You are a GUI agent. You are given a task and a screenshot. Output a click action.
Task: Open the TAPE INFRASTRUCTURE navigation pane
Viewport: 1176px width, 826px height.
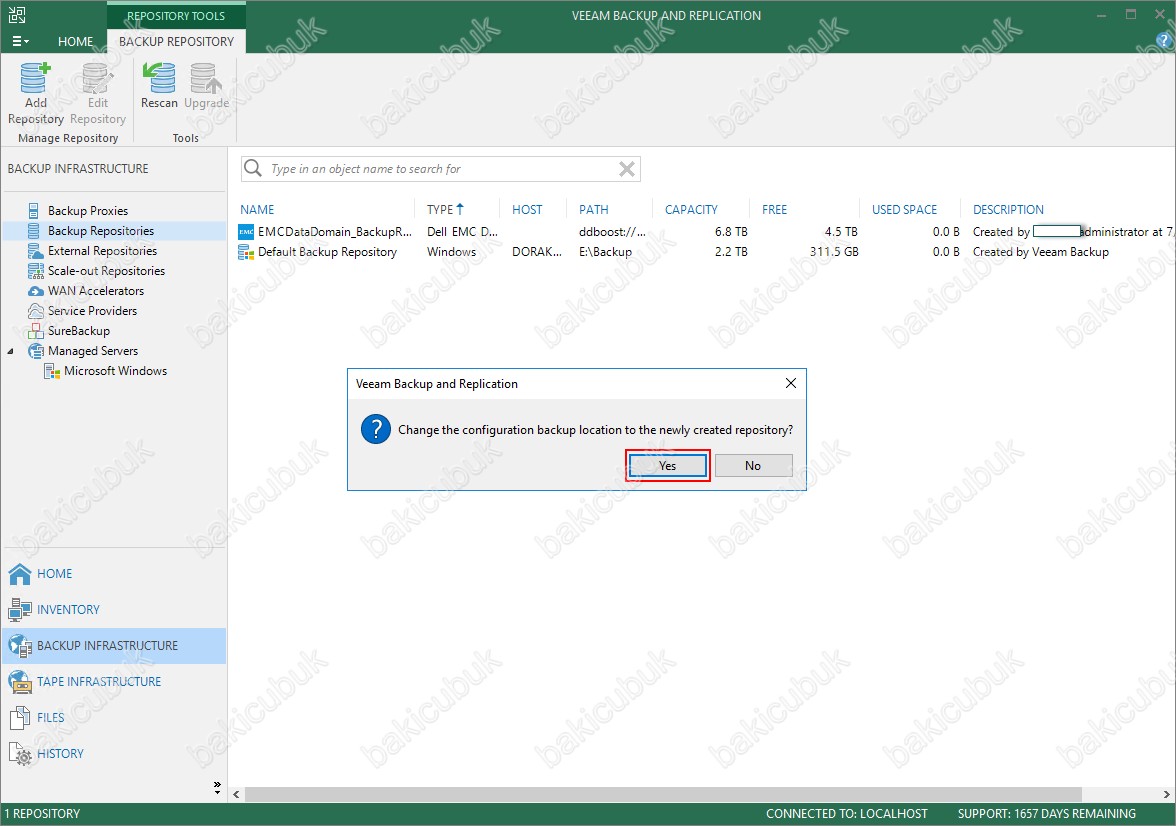tap(112, 682)
